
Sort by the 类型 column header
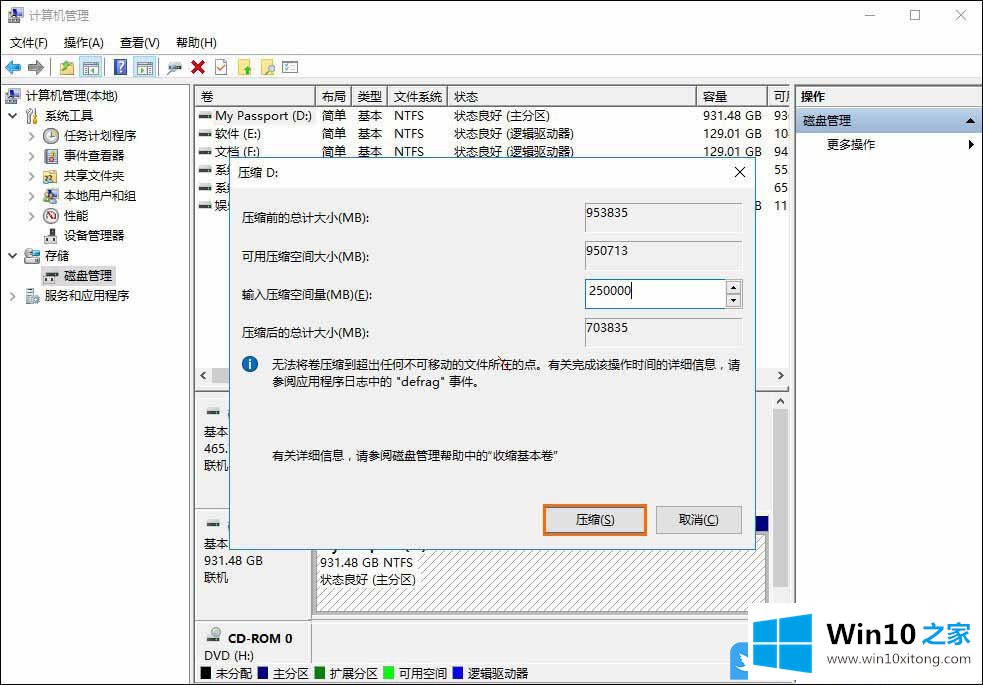tap(370, 97)
